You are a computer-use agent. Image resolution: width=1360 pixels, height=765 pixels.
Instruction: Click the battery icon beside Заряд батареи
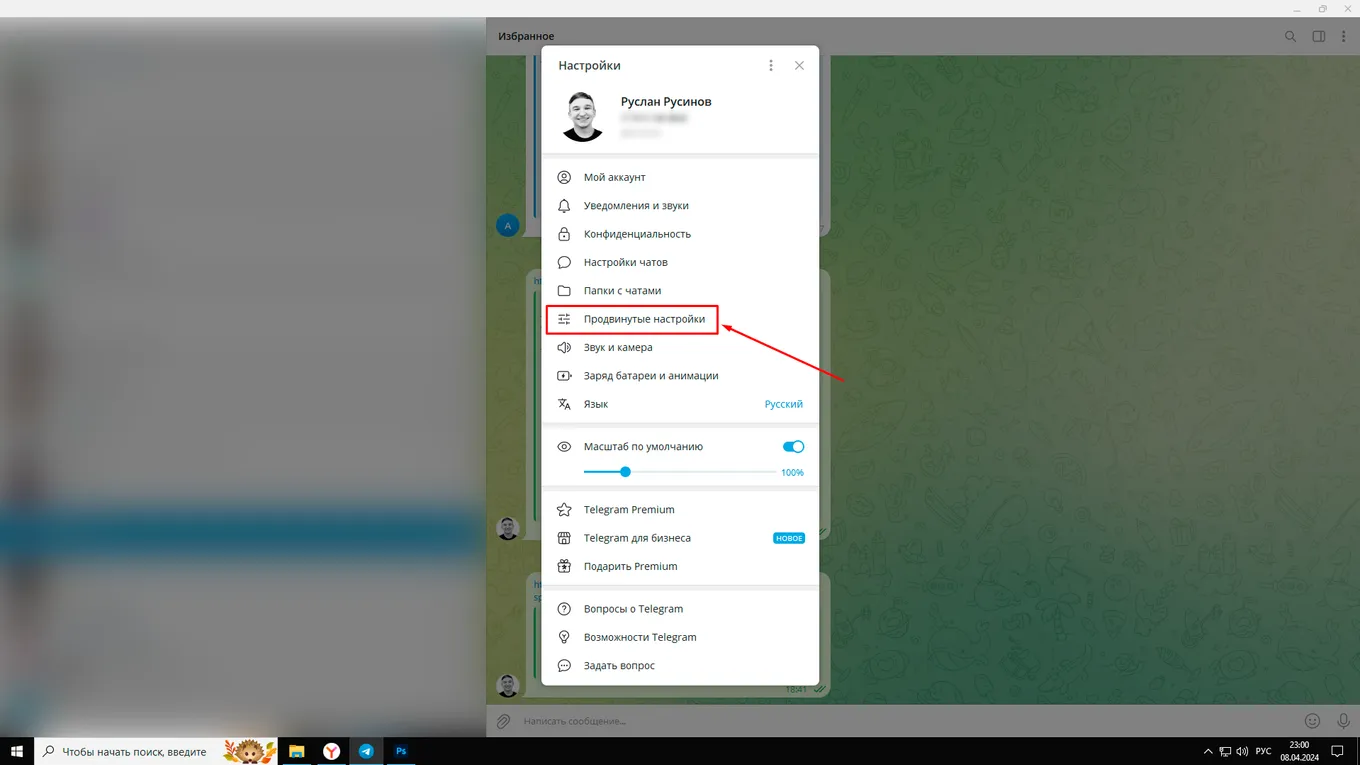[564, 376]
